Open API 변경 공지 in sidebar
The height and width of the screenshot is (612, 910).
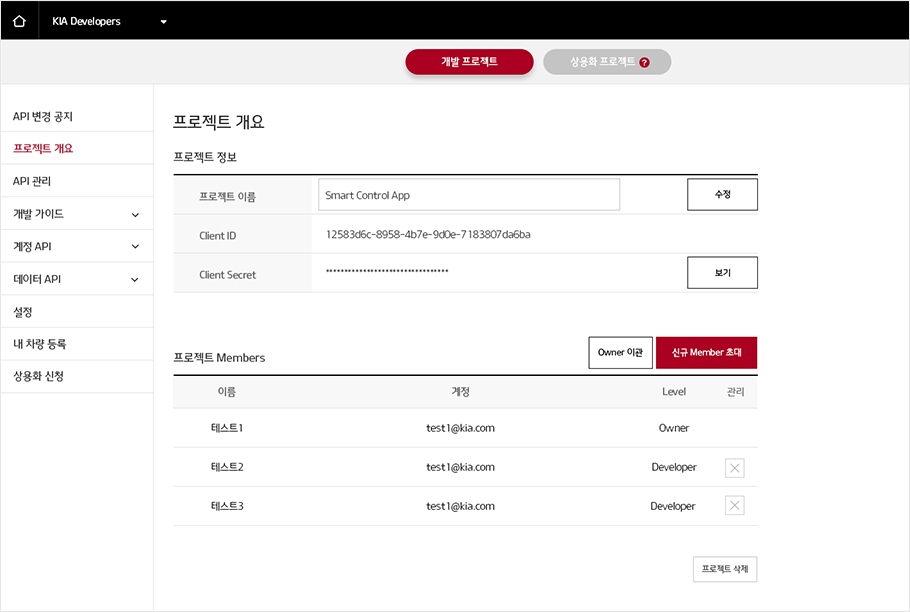[x=43, y=117]
